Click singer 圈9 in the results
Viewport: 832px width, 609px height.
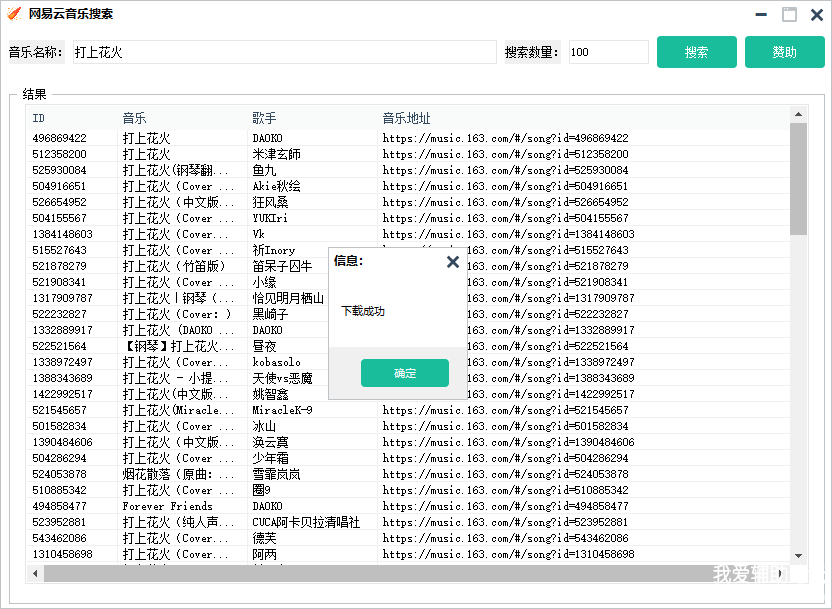click(262, 490)
